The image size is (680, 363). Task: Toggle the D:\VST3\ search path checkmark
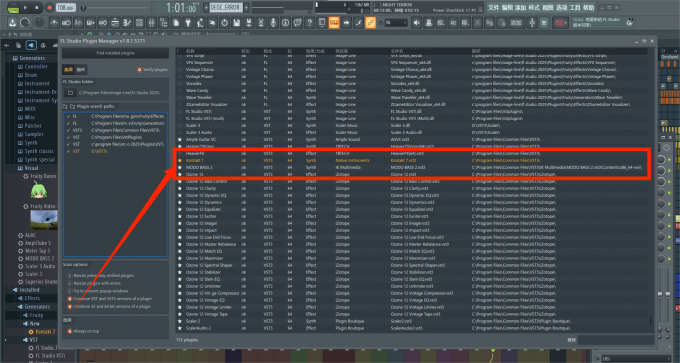point(69,151)
